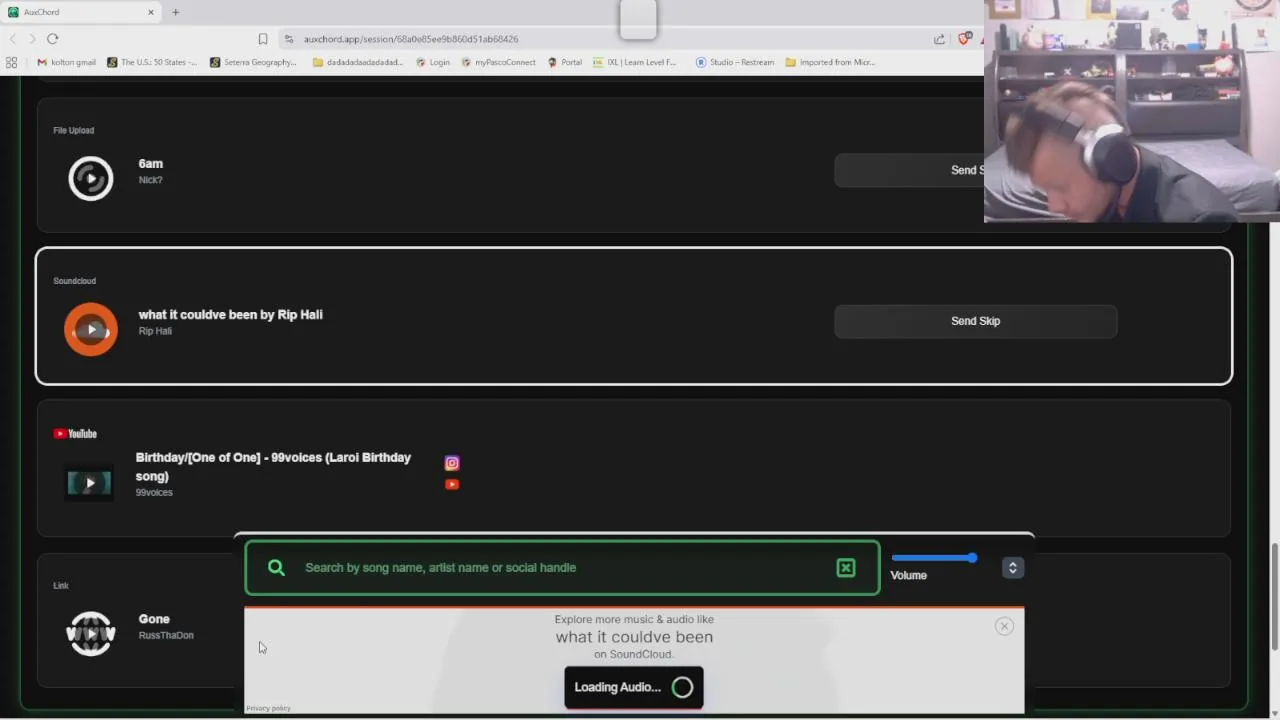Image resolution: width=1280 pixels, height=720 pixels.
Task: Play the Gone track by RussThaDon
Action: 91,634
